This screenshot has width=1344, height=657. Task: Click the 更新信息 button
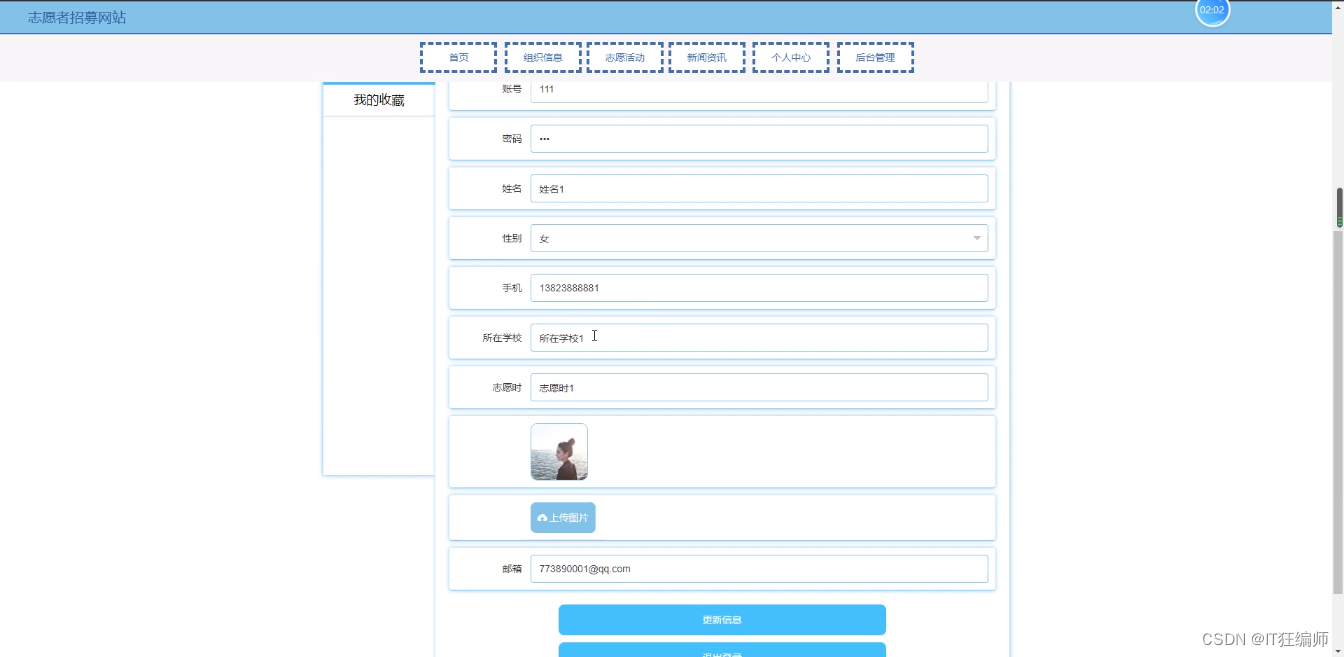[x=722, y=620]
